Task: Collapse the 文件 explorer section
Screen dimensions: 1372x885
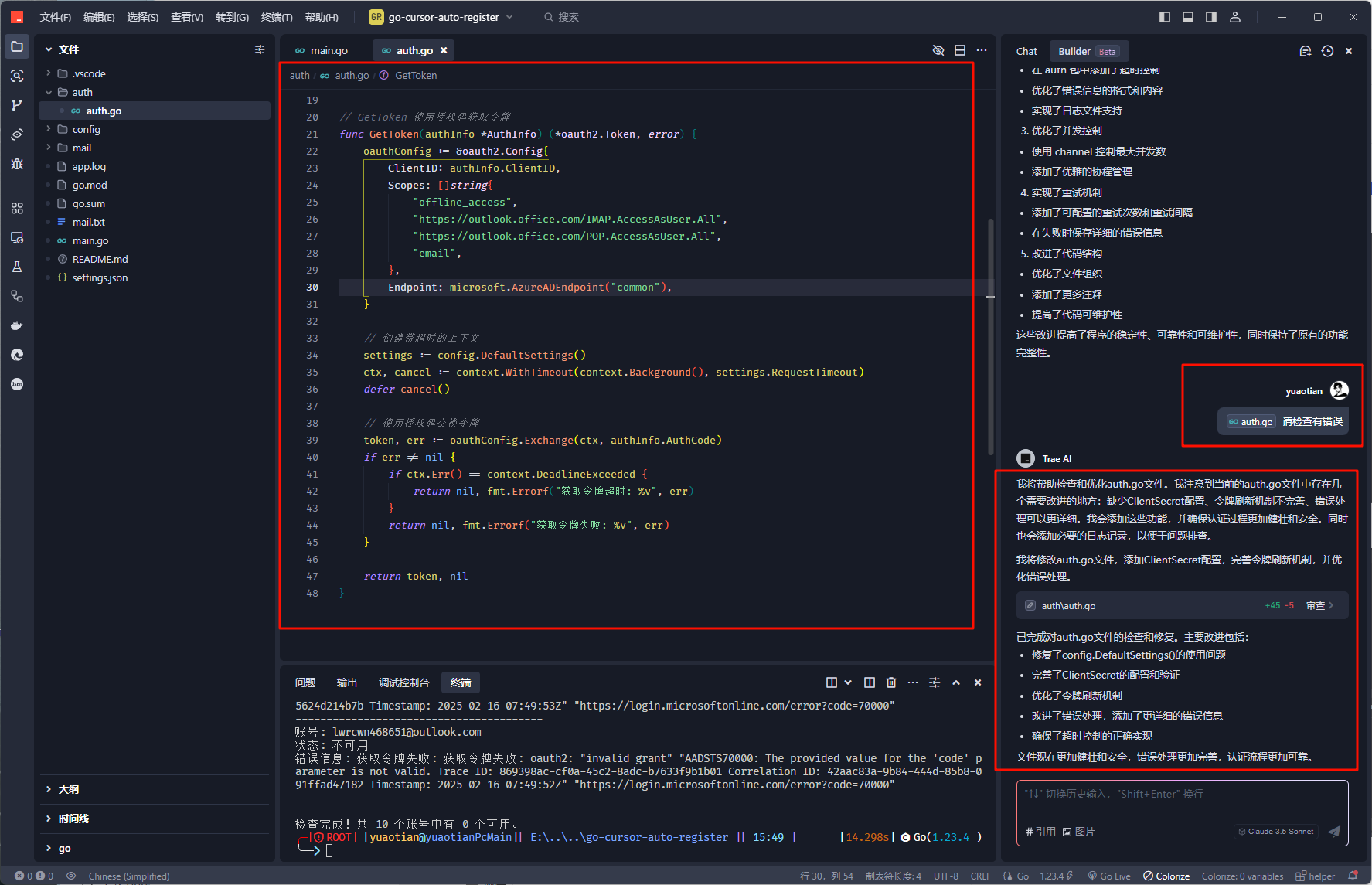Action: pyautogui.click(x=49, y=49)
